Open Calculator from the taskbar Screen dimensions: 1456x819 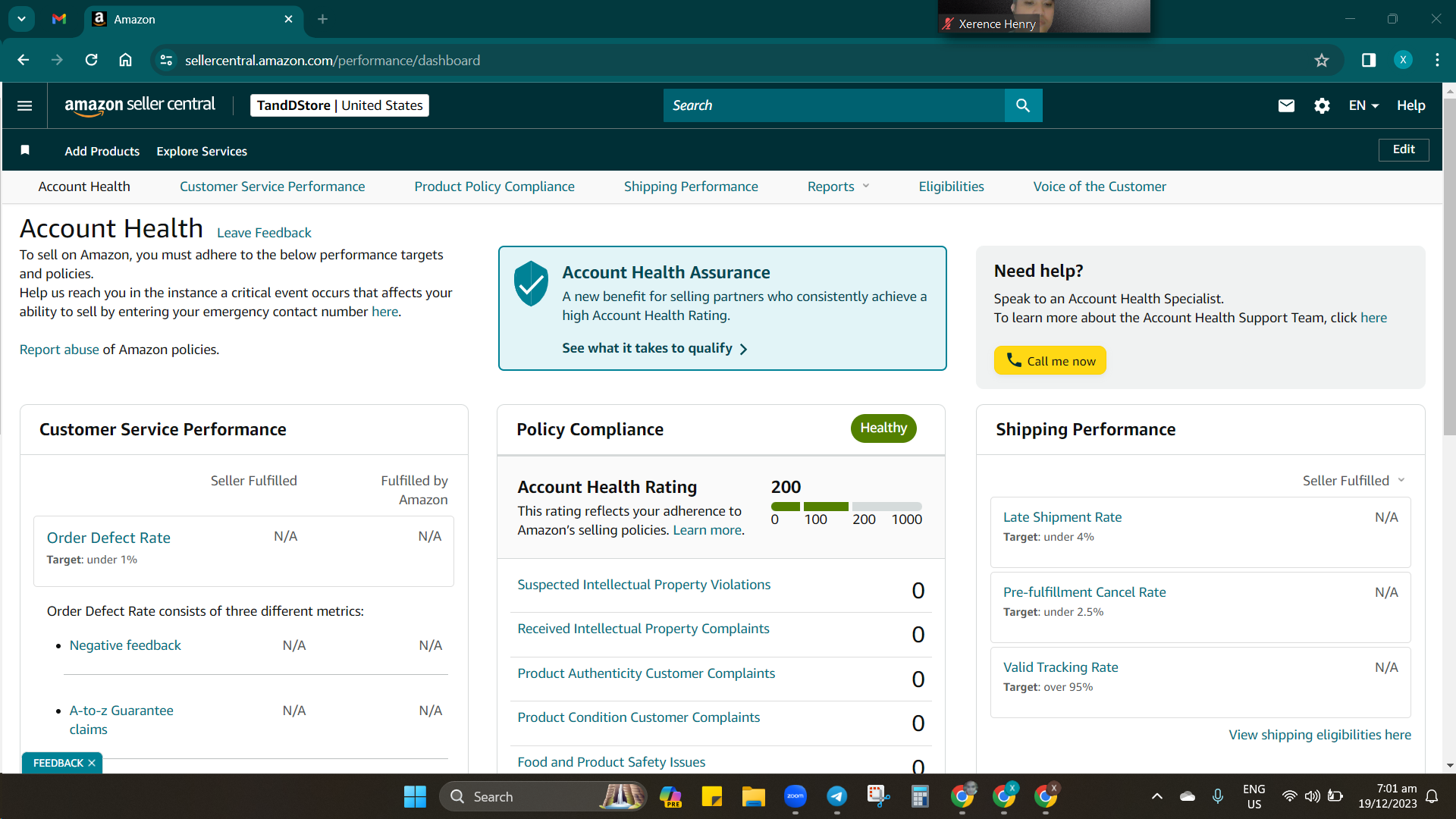(x=920, y=796)
